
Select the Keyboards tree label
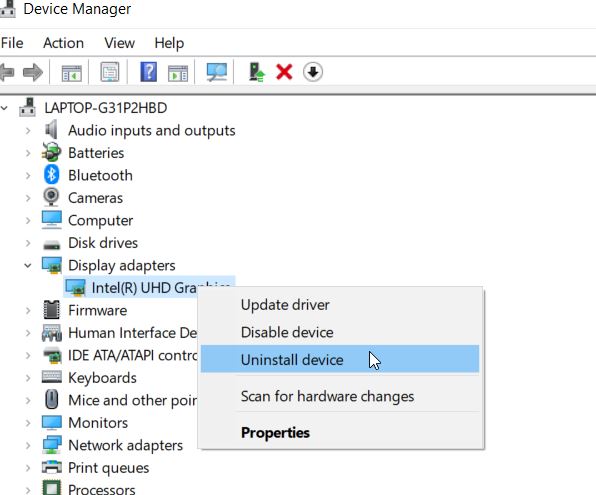click(x=102, y=378)
